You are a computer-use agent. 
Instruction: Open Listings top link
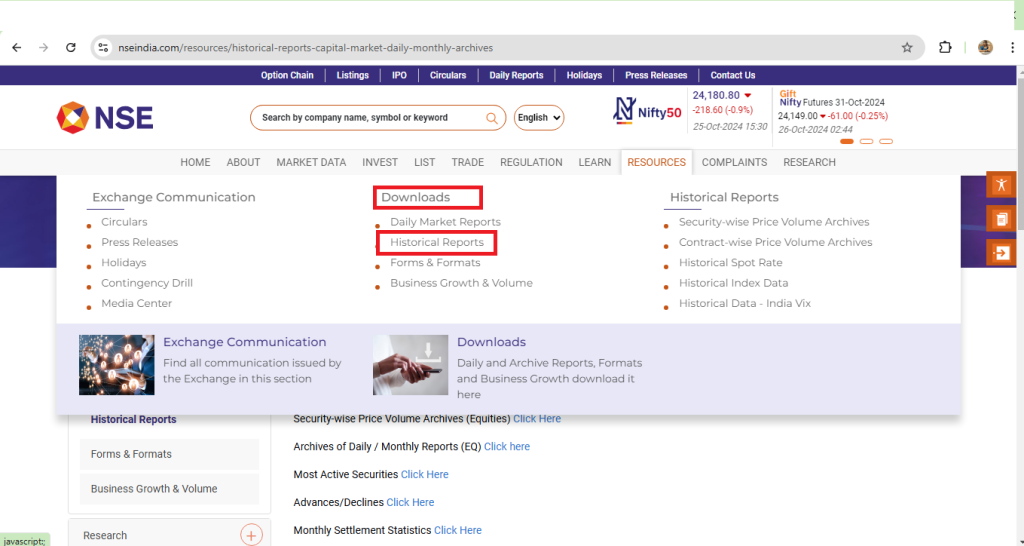[x=353, y=75]
